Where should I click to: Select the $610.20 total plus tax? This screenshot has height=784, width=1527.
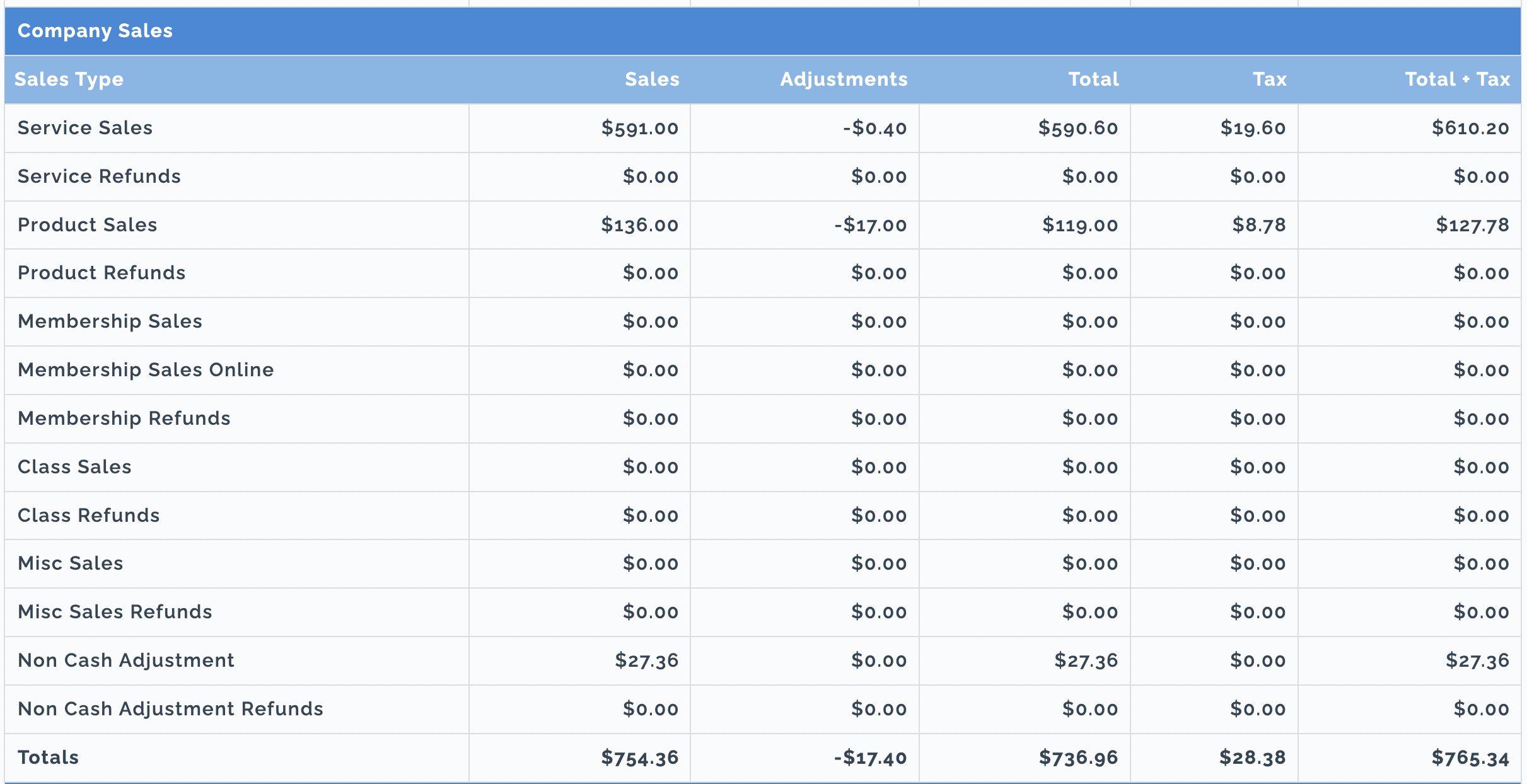pos(1470,128)
